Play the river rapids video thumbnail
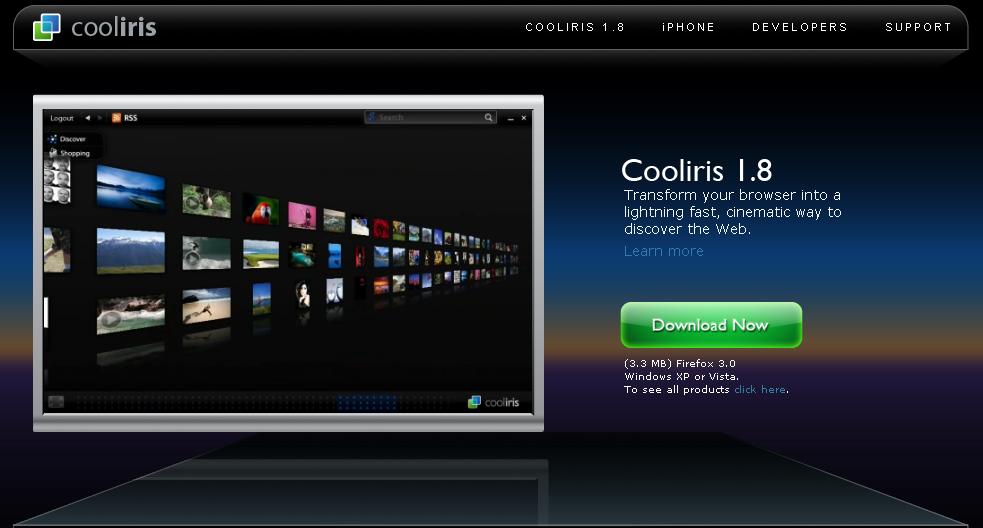 [131, 314]
